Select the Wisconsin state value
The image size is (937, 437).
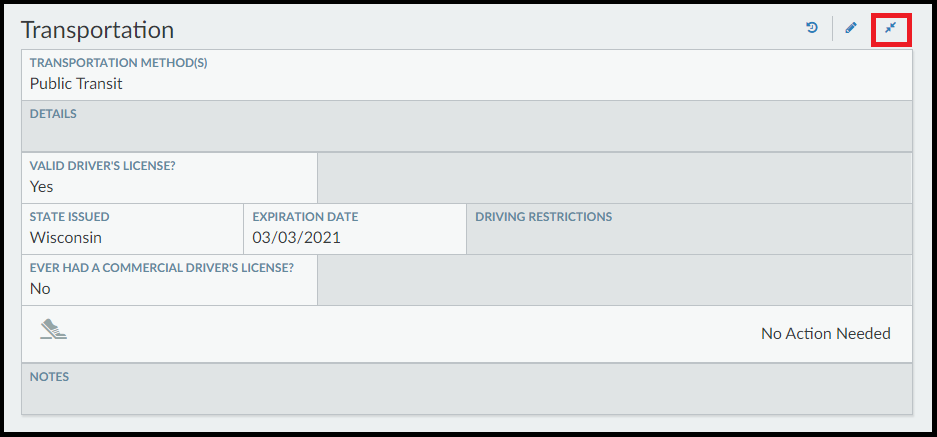point(66,238)
